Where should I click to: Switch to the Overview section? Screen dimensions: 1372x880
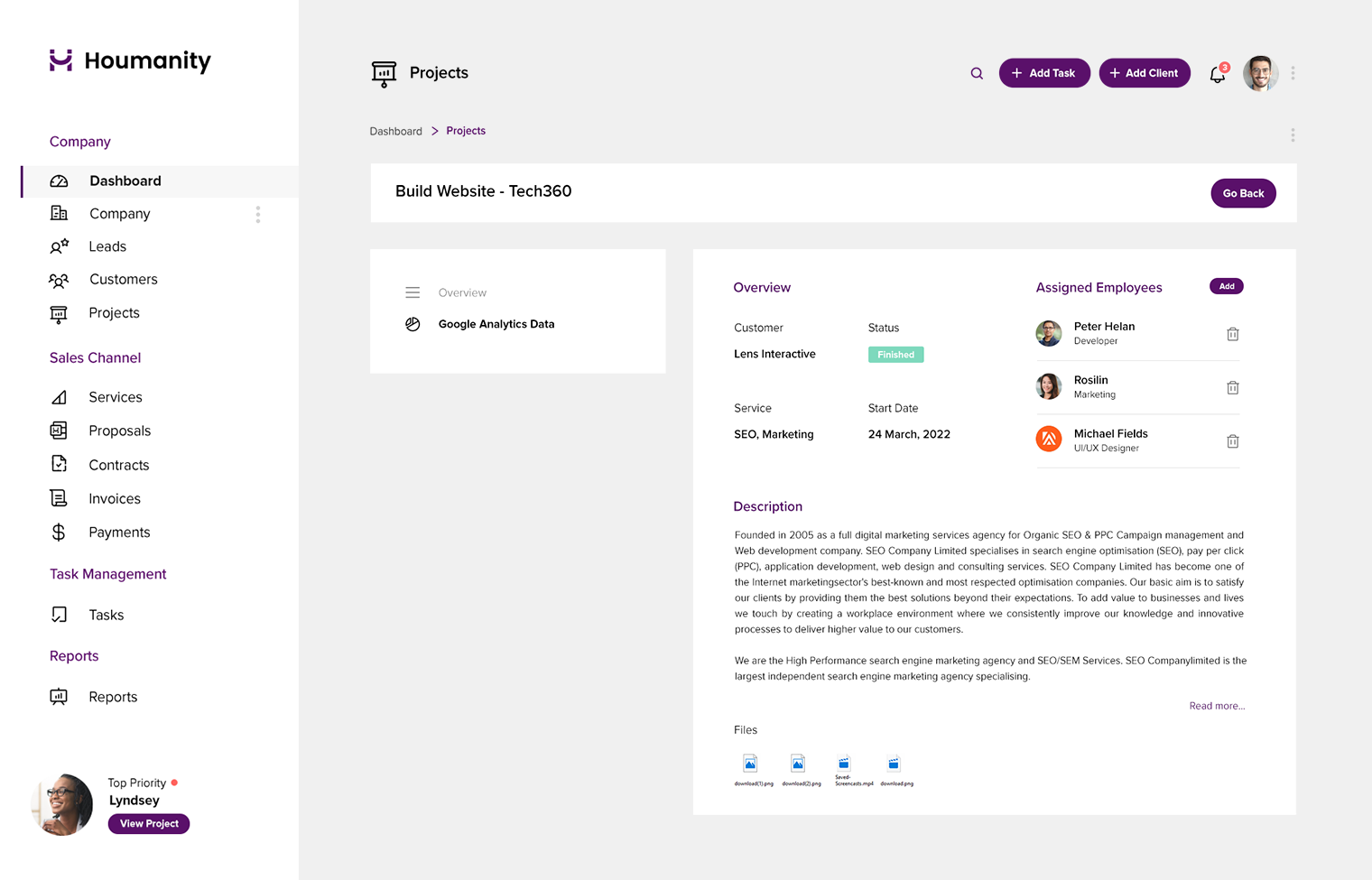click(x=462, y=292)
